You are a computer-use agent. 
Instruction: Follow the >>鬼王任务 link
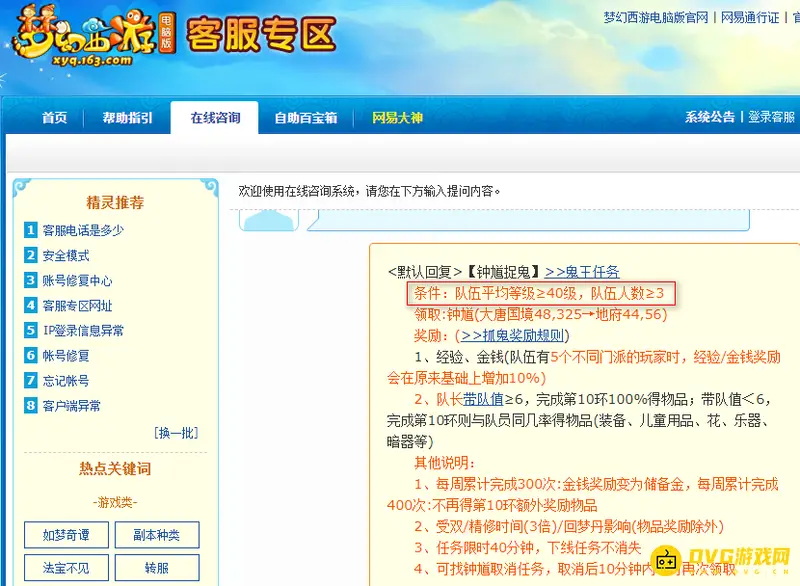(582, 272)
